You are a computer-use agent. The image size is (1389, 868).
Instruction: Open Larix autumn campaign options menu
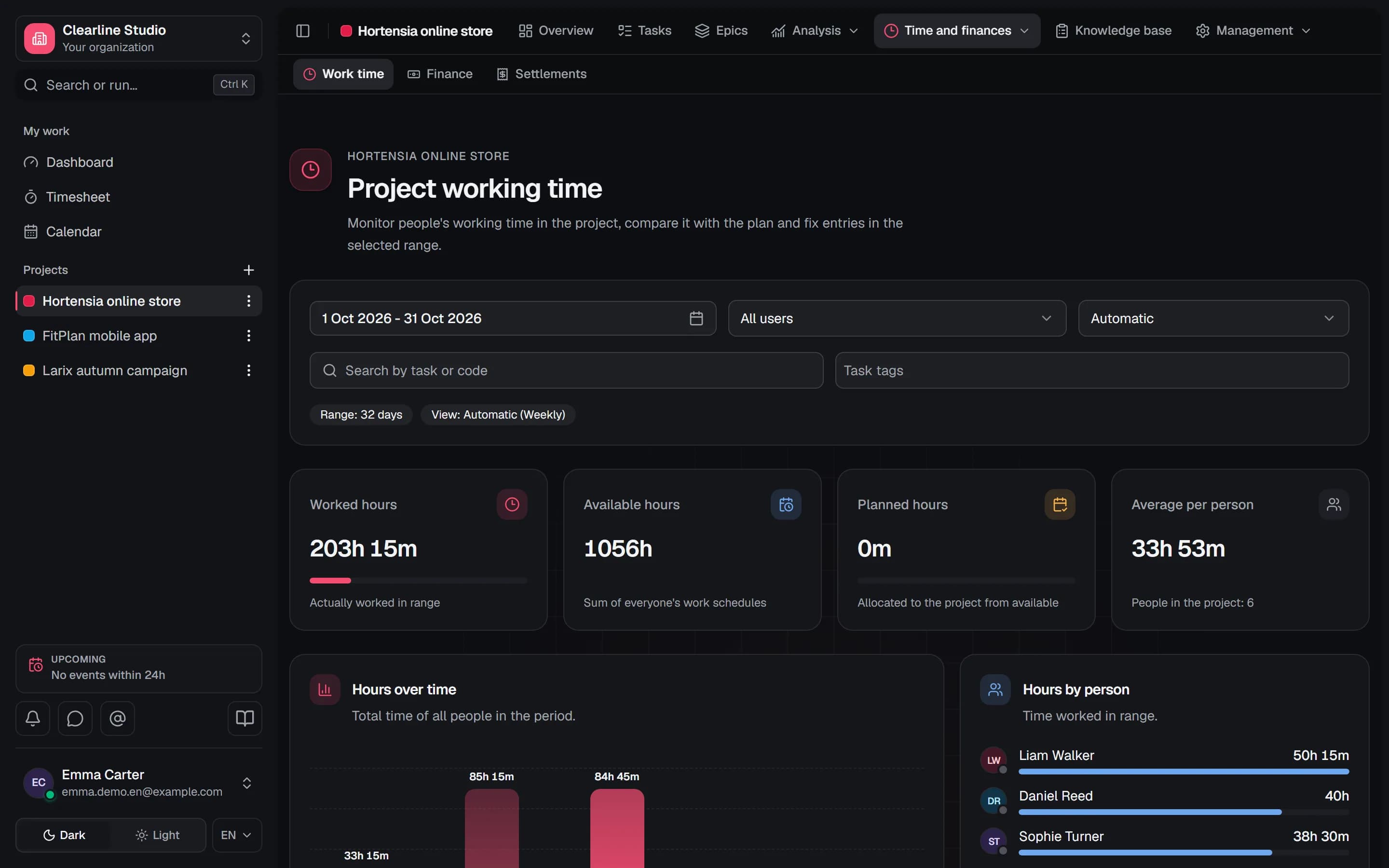click(x=248, y=370)
